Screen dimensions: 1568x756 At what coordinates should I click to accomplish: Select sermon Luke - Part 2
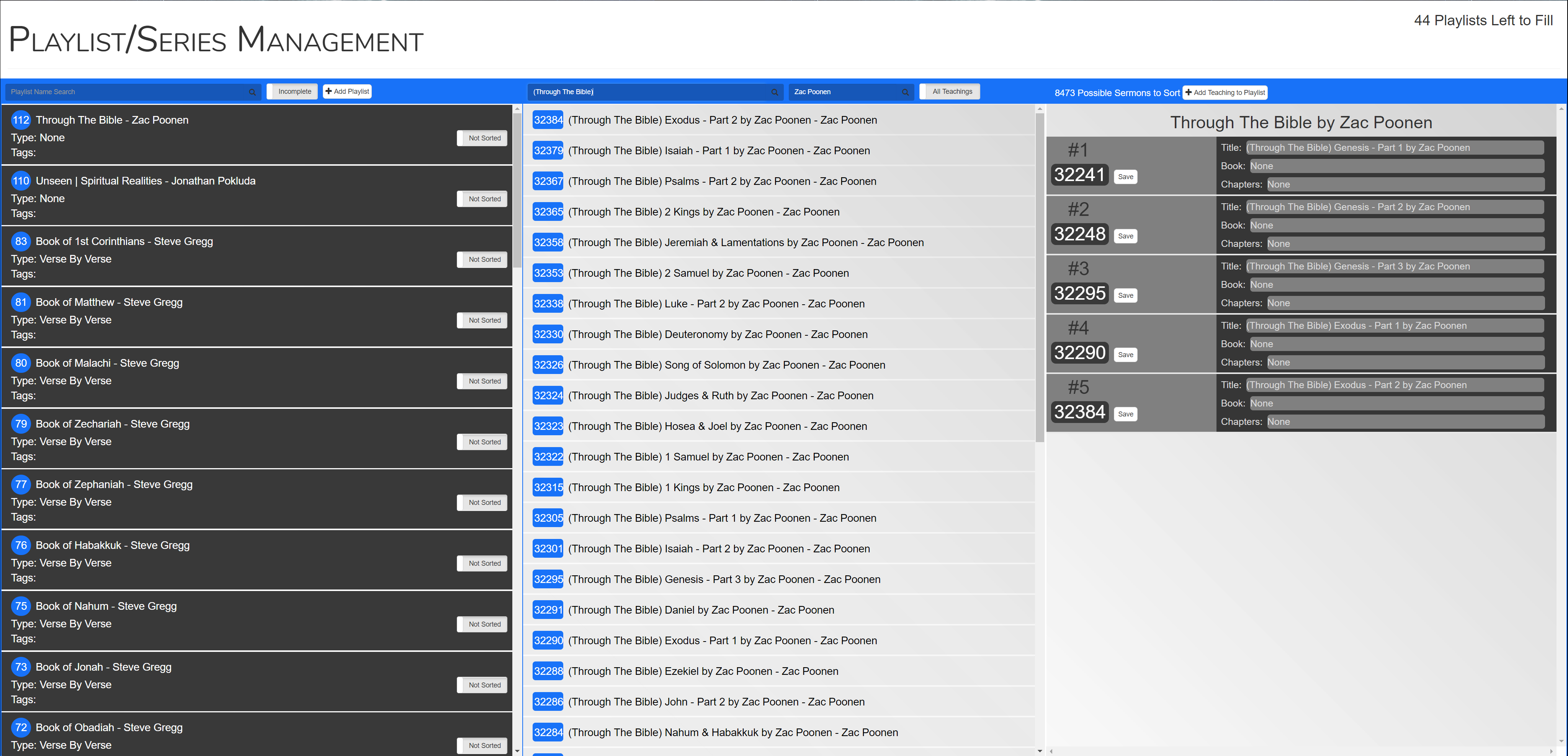[779, 304]
